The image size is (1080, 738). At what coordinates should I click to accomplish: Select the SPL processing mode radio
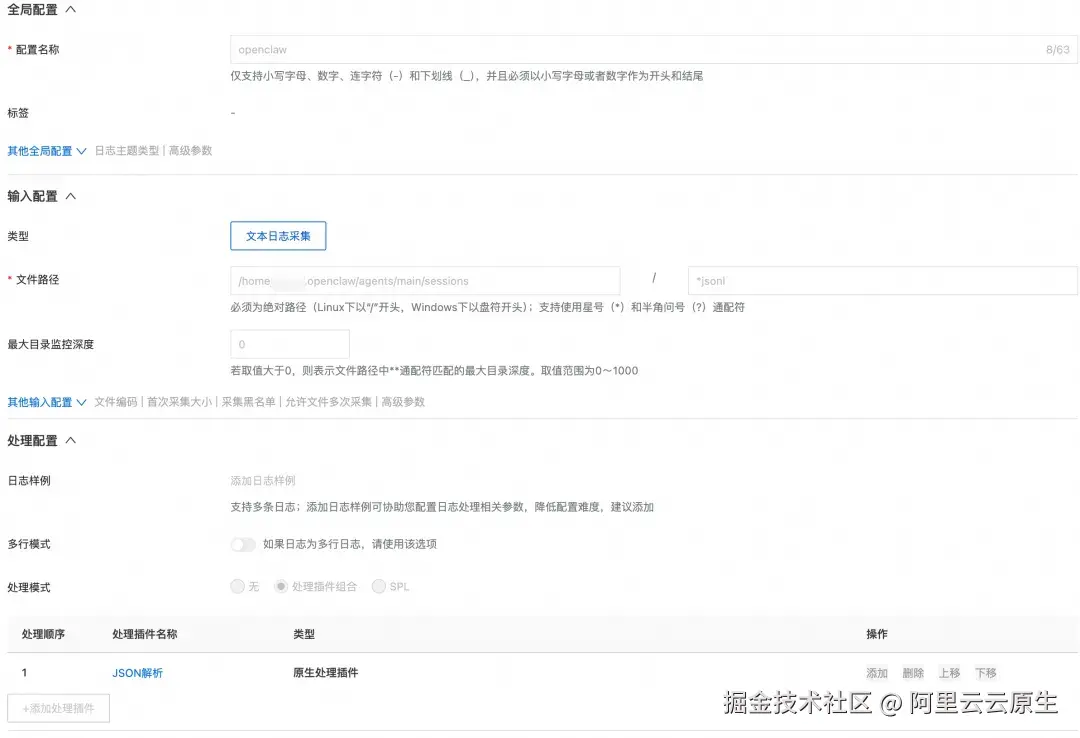pyautogui.click(x=379, y=587)
